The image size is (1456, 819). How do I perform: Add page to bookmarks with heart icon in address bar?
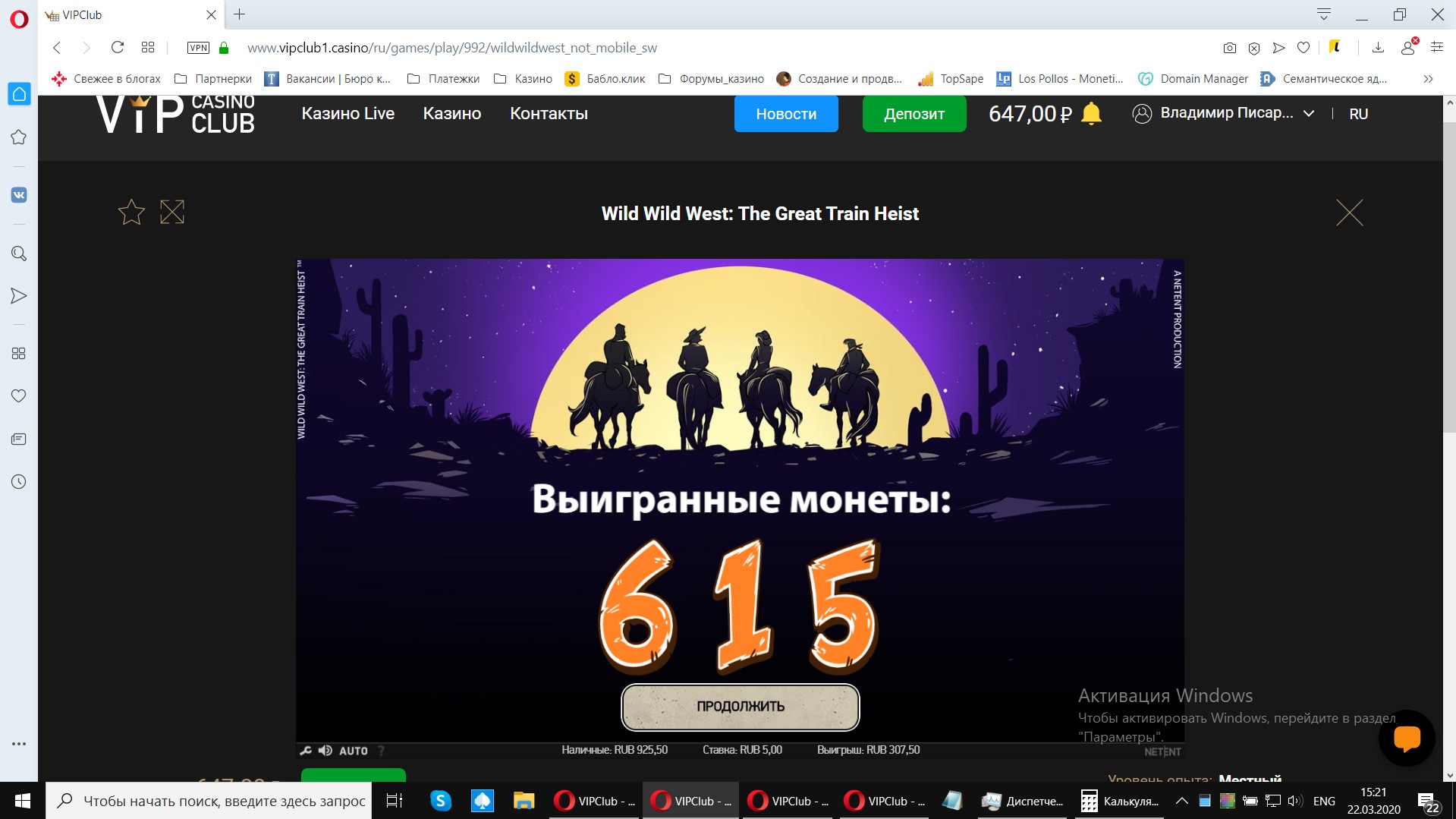click(x=1303, y=48)
